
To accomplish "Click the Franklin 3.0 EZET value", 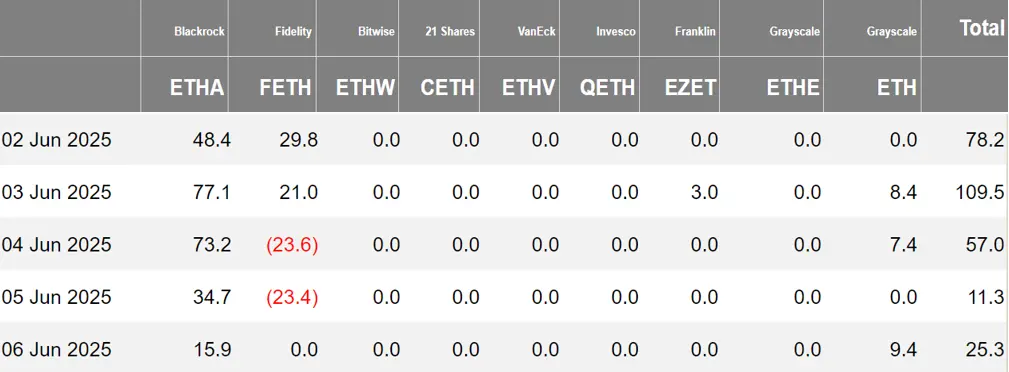I will (704, 192).
